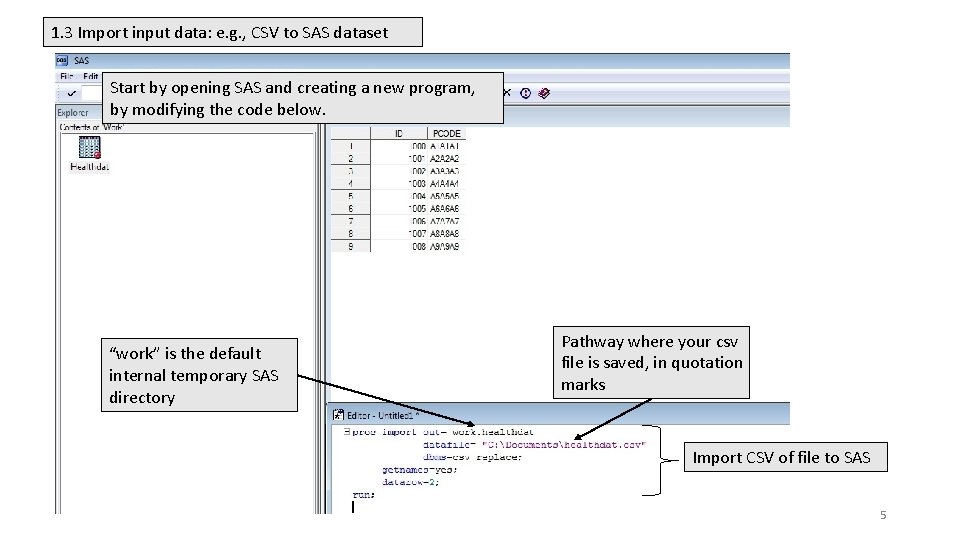
Task: Click PCODE cell A8A8A8
Action: [x=444, y=234]
